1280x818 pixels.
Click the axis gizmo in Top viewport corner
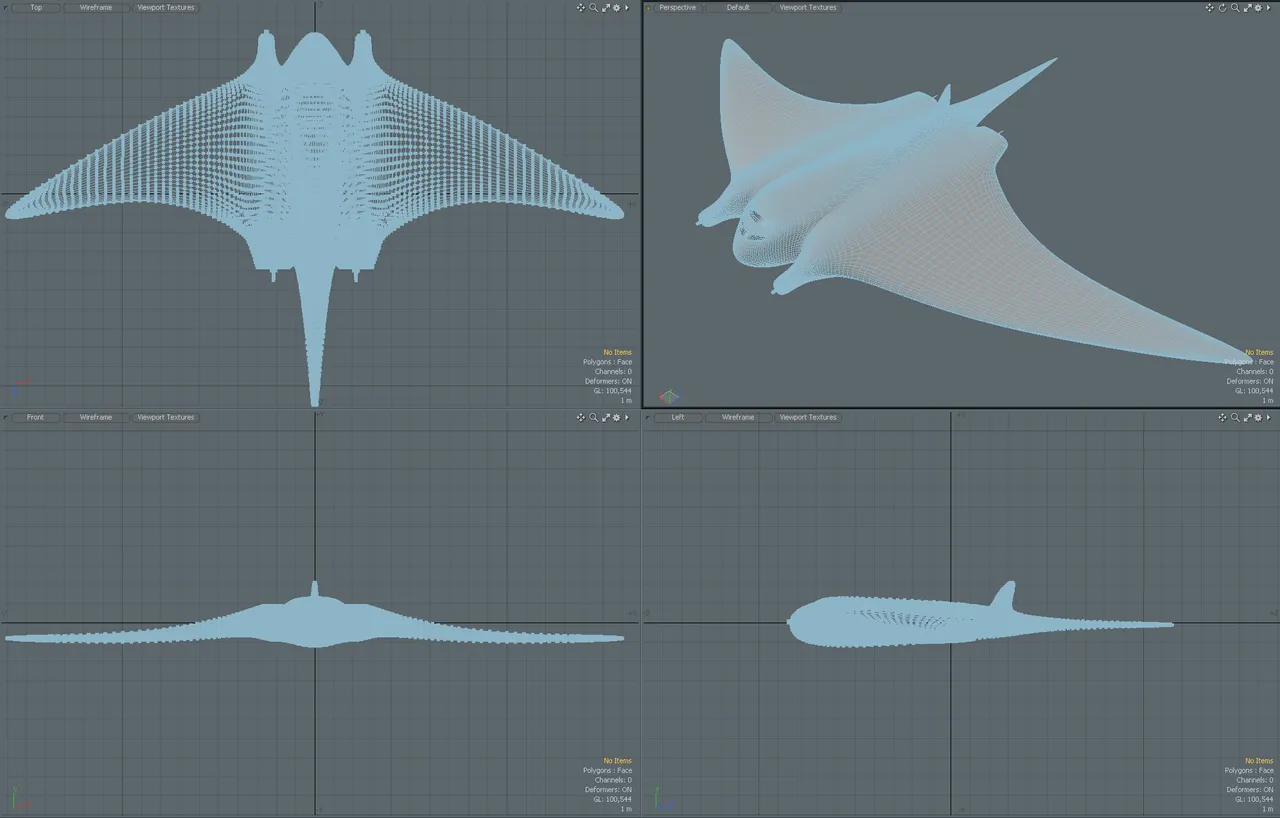point(20,388)
